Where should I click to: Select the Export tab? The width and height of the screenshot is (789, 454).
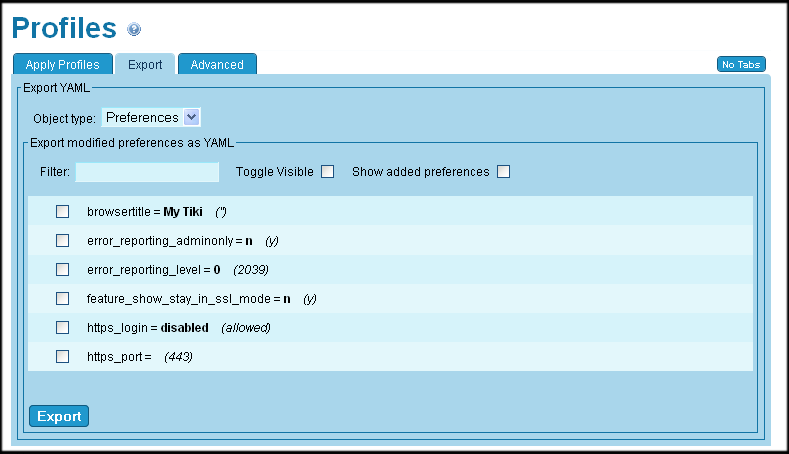pyautogui.click(x=145, y=64)
